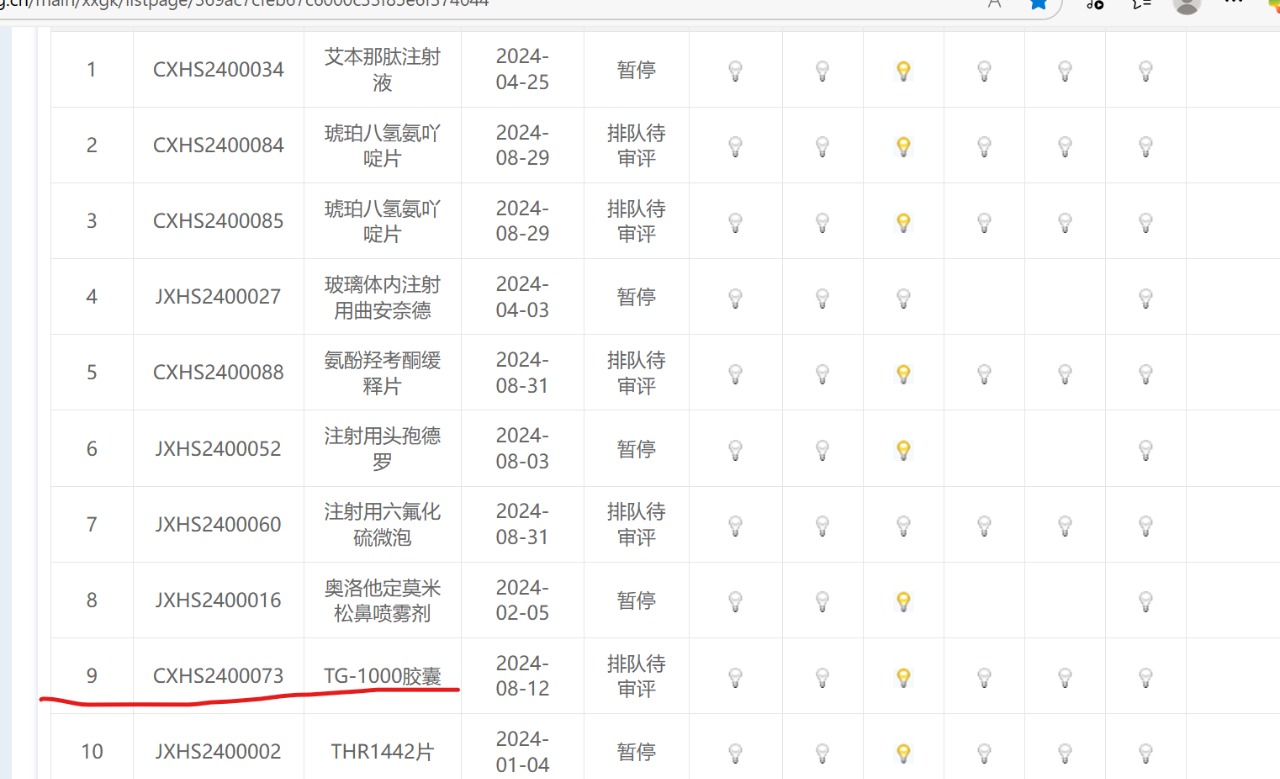1280x779 pixels.
Task: Click the date 2024-08-03
Action: 522,448
